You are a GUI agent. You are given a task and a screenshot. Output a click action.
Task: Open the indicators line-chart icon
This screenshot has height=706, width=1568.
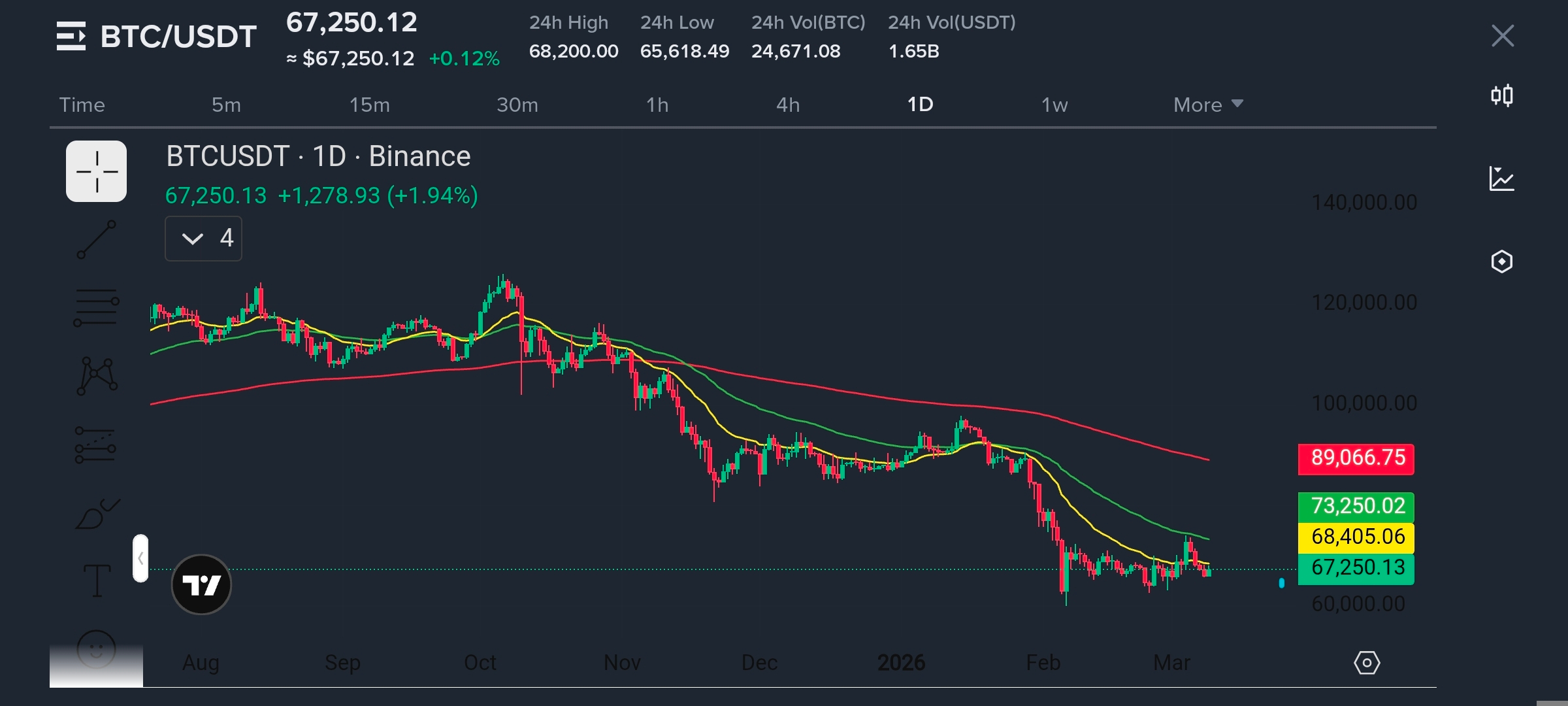[x=1501, y=178]
